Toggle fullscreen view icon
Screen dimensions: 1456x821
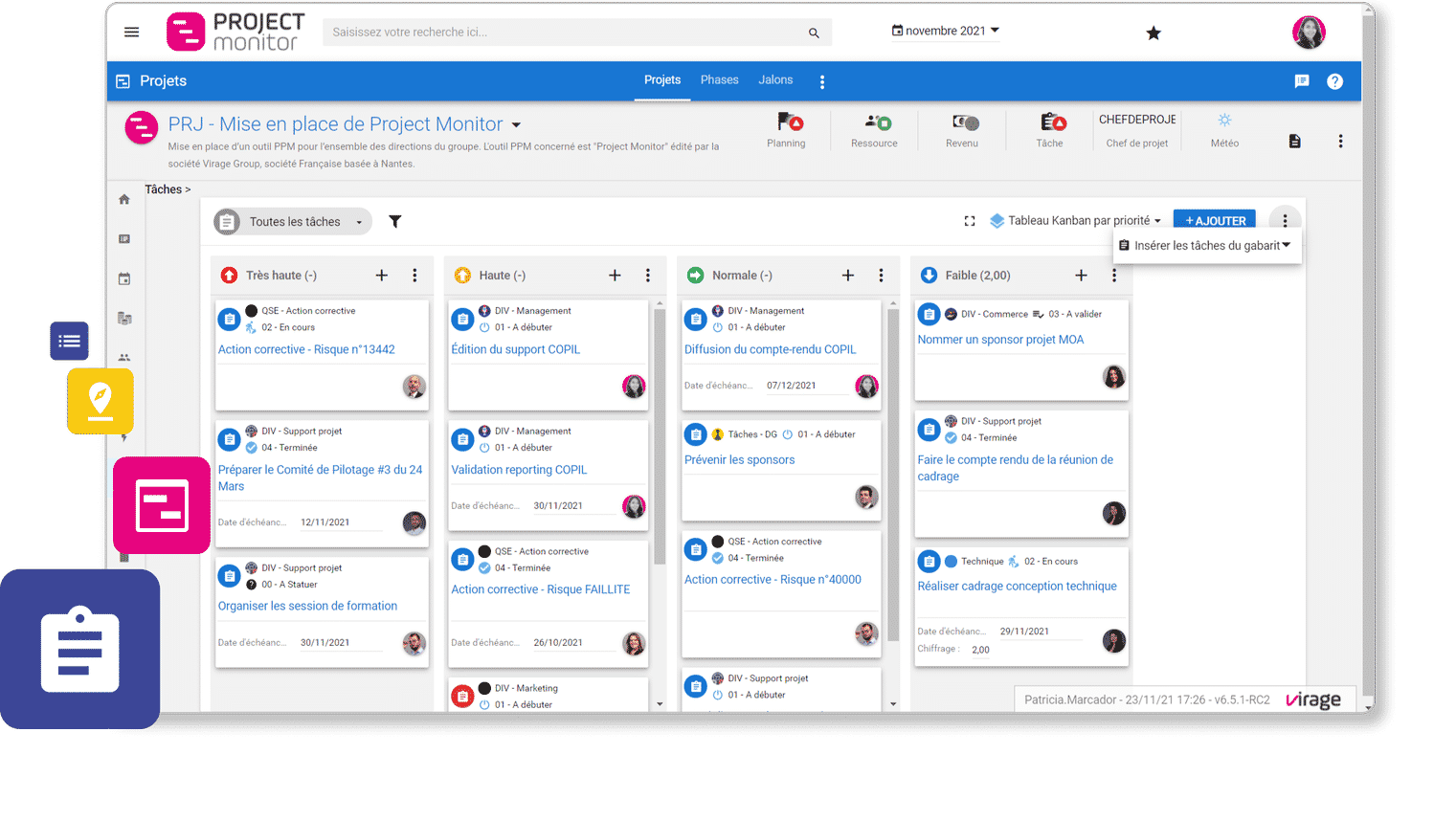(x=970, y=221)
